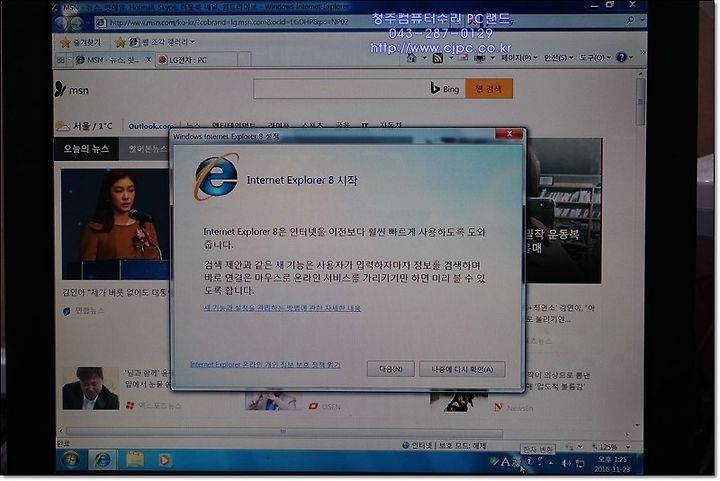Open the 웹 조각 갤러리 dropdown
This screenshot has width=720, height=481.
(x=163, y=42)
